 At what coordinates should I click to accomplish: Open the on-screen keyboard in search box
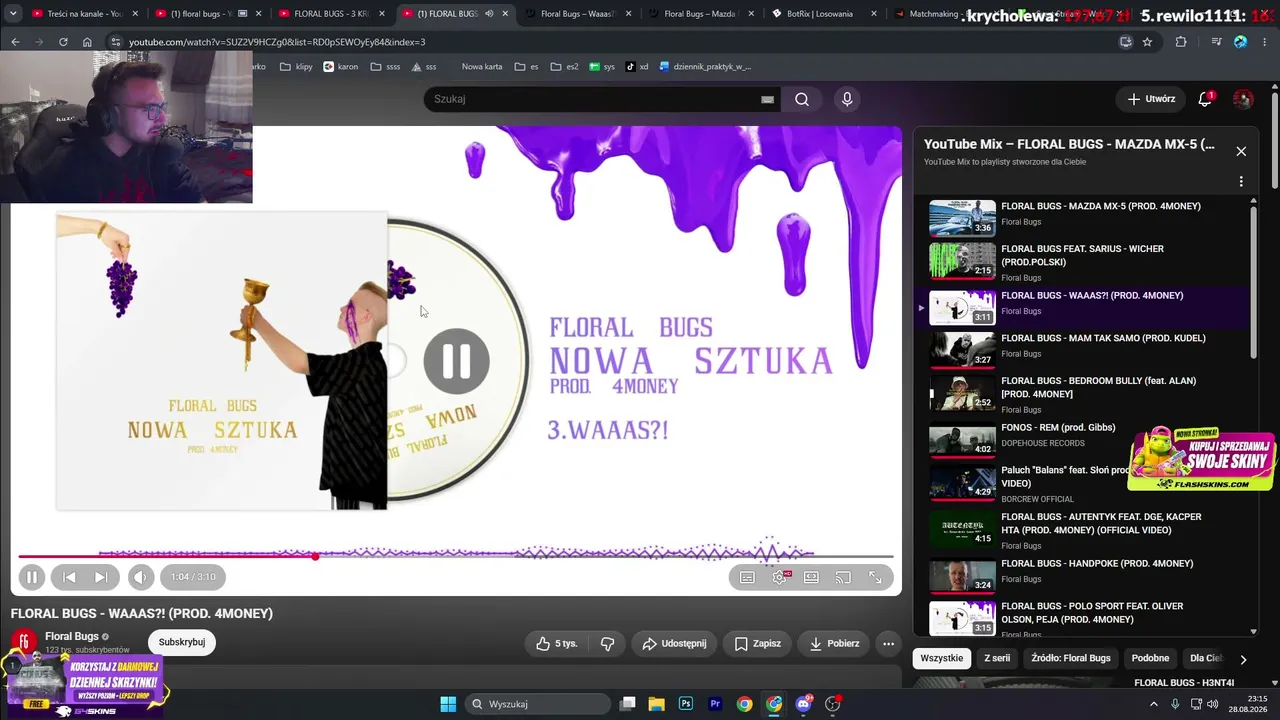pos(767,99)
